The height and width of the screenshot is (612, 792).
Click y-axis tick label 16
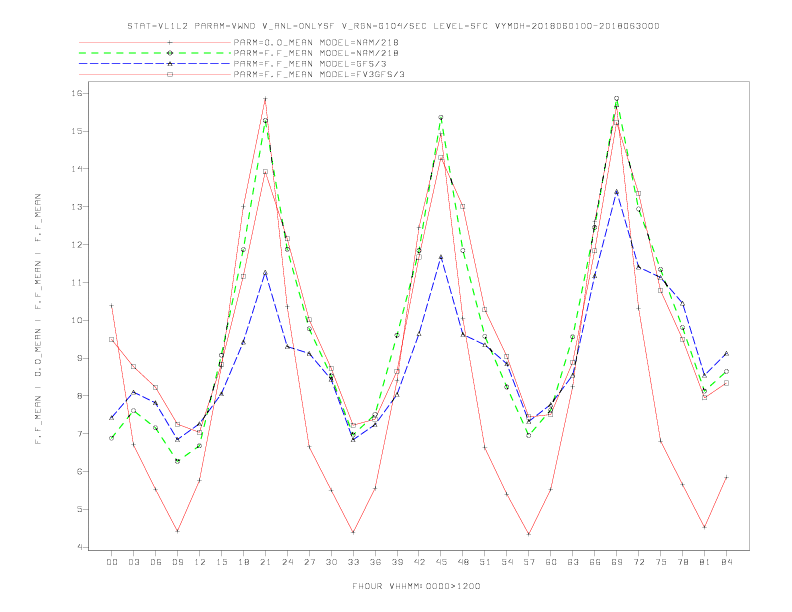pyautogui.click(x=79, y=93)
